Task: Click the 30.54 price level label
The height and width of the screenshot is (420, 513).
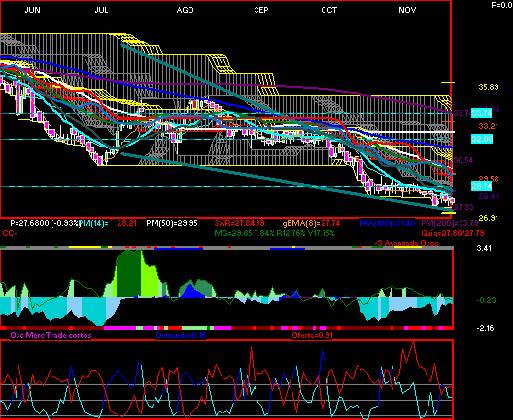Action: (x=463, y=160)
